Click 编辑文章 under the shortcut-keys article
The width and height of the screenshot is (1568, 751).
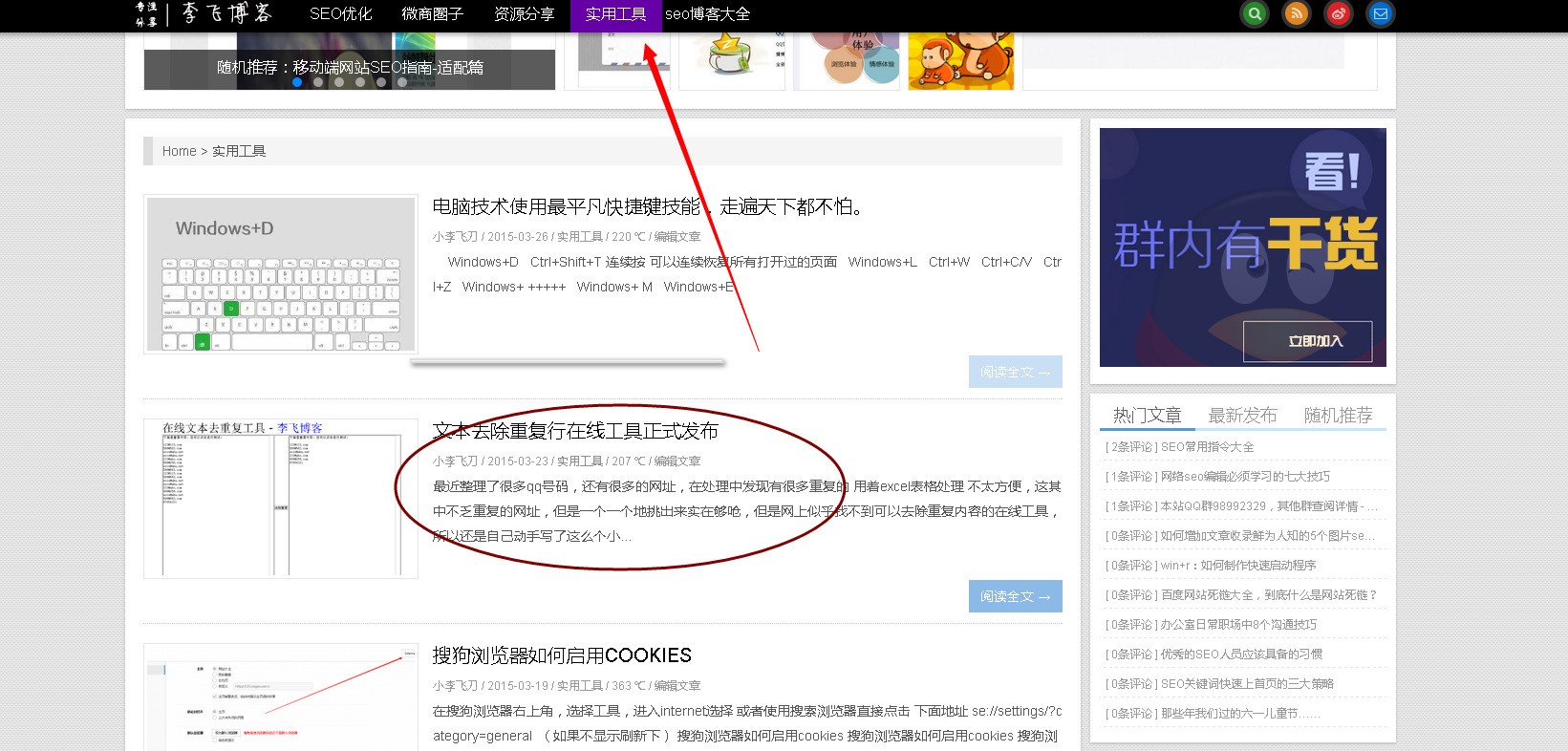(x=677, y=237)
